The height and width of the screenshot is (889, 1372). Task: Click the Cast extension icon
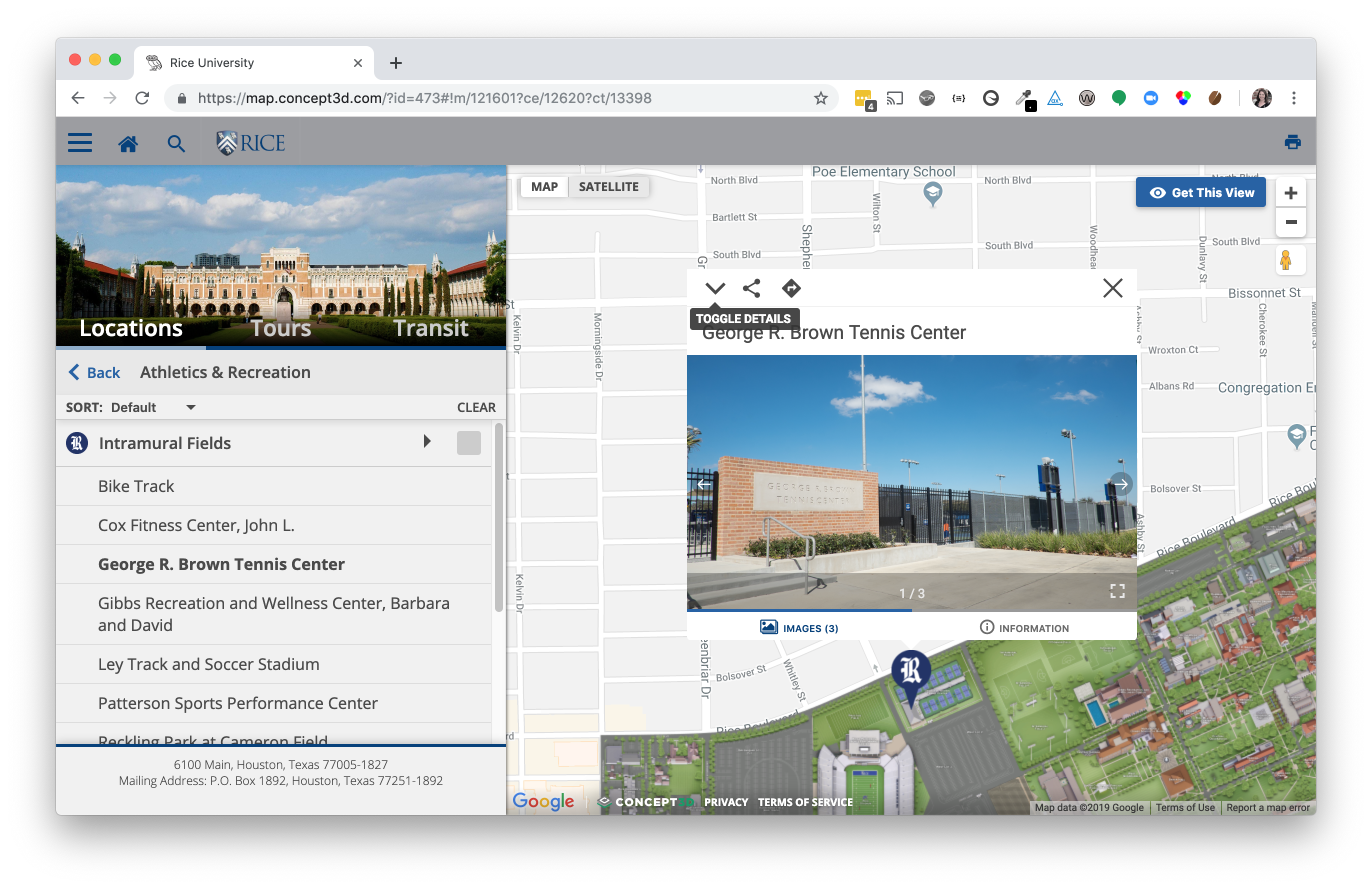[x=894, y=98]
